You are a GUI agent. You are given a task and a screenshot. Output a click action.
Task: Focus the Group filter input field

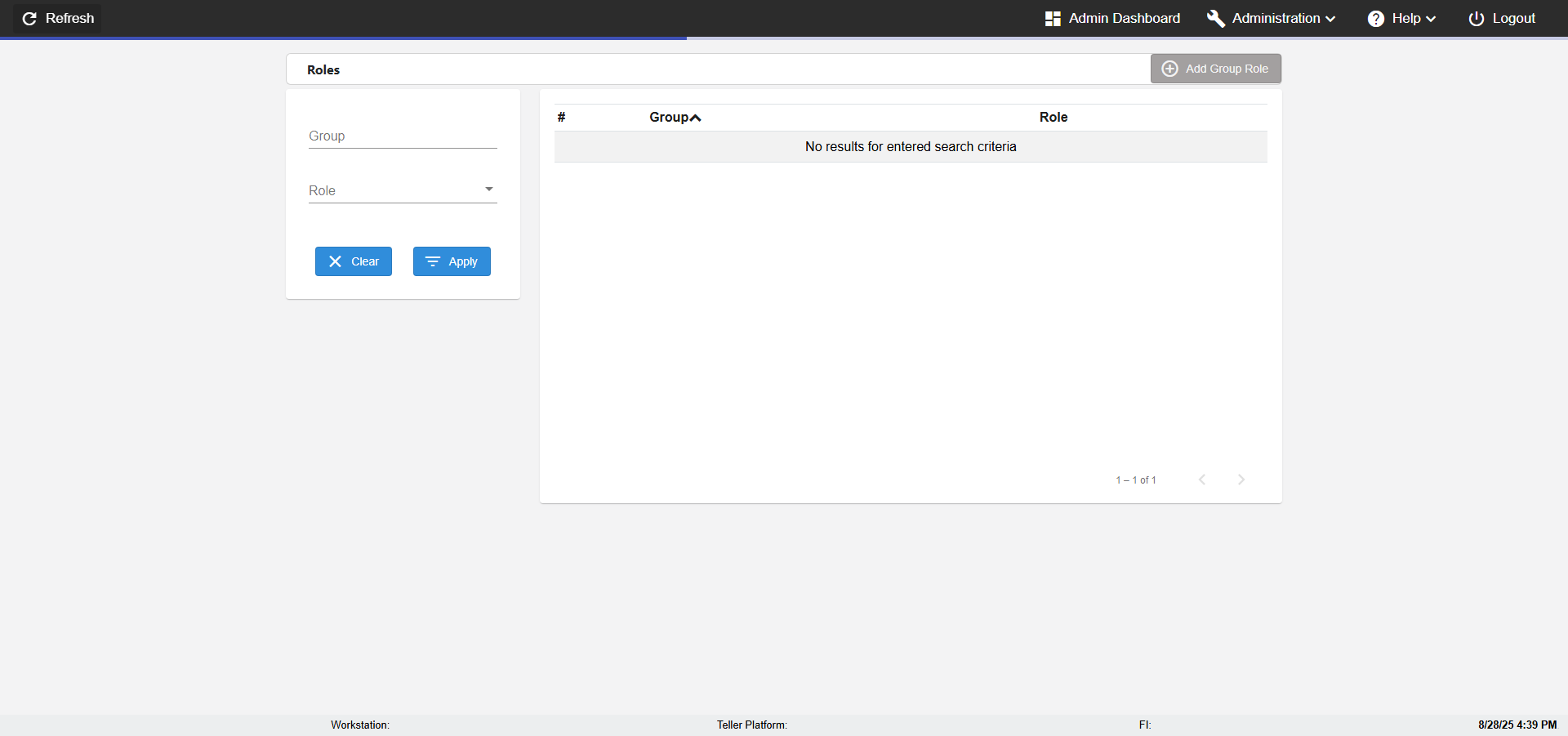pyautogui.click(x=403, y=136)
